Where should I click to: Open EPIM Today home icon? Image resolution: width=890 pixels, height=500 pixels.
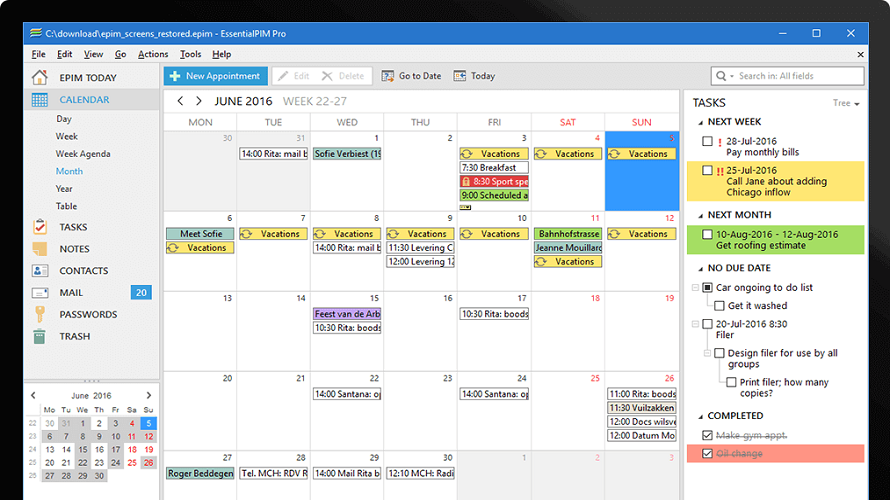39,77
